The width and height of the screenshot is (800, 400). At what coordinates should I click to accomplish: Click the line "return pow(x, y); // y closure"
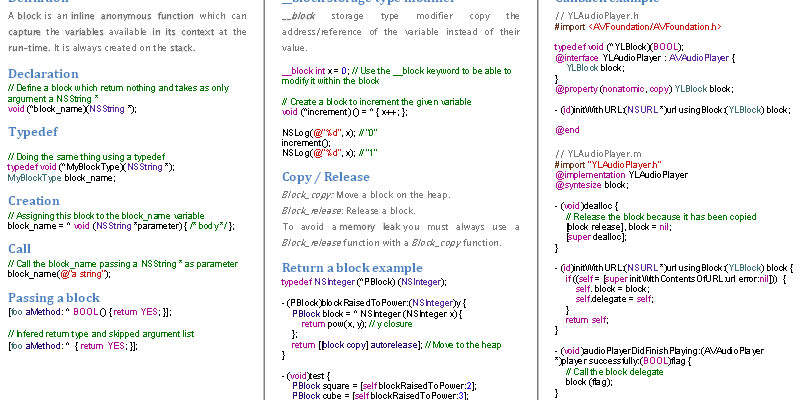click(357, 324)
